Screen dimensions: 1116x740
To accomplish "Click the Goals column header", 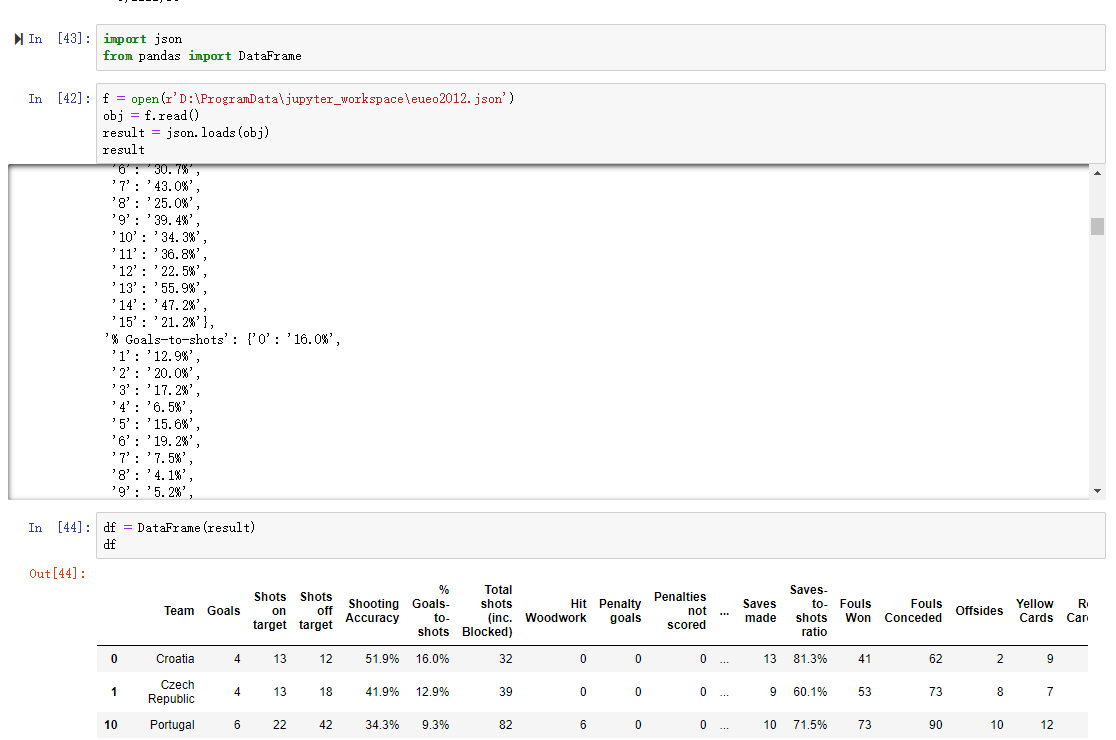I will 223,611.
